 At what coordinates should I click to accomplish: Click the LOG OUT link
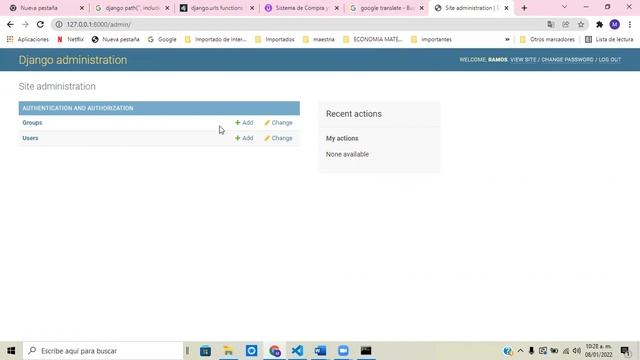[610, 60]
